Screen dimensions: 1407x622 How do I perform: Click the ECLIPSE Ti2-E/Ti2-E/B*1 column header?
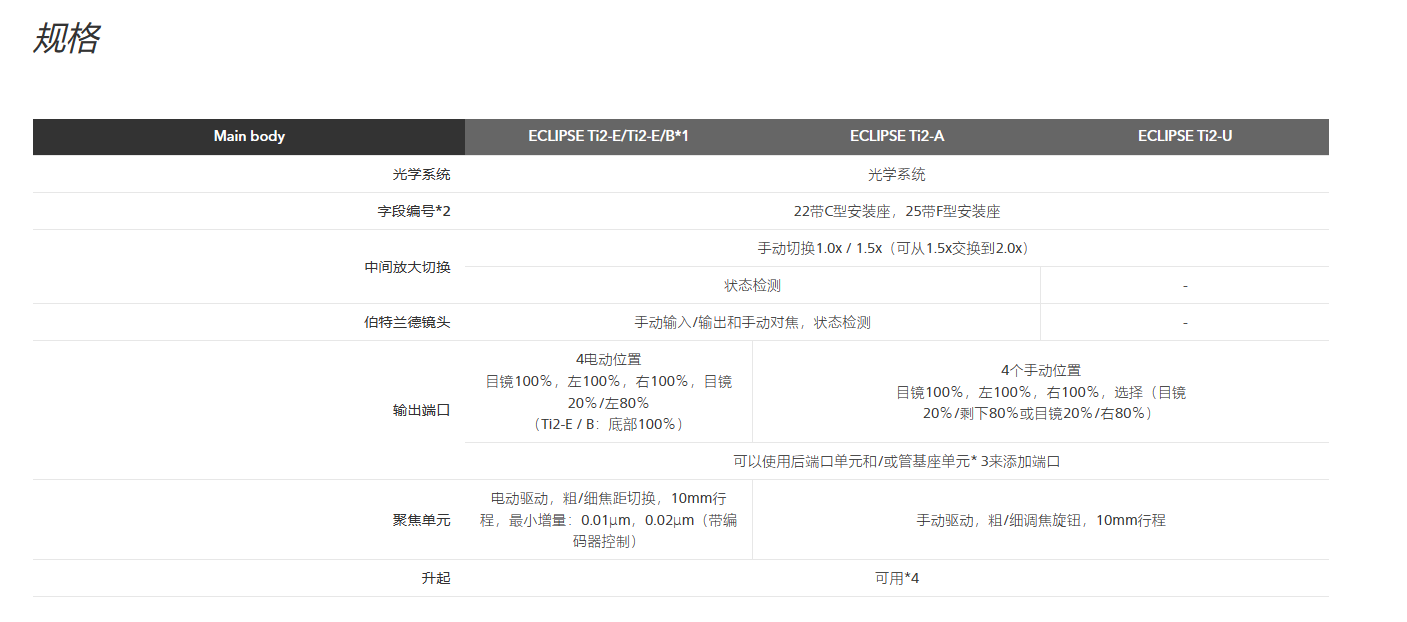608,136
